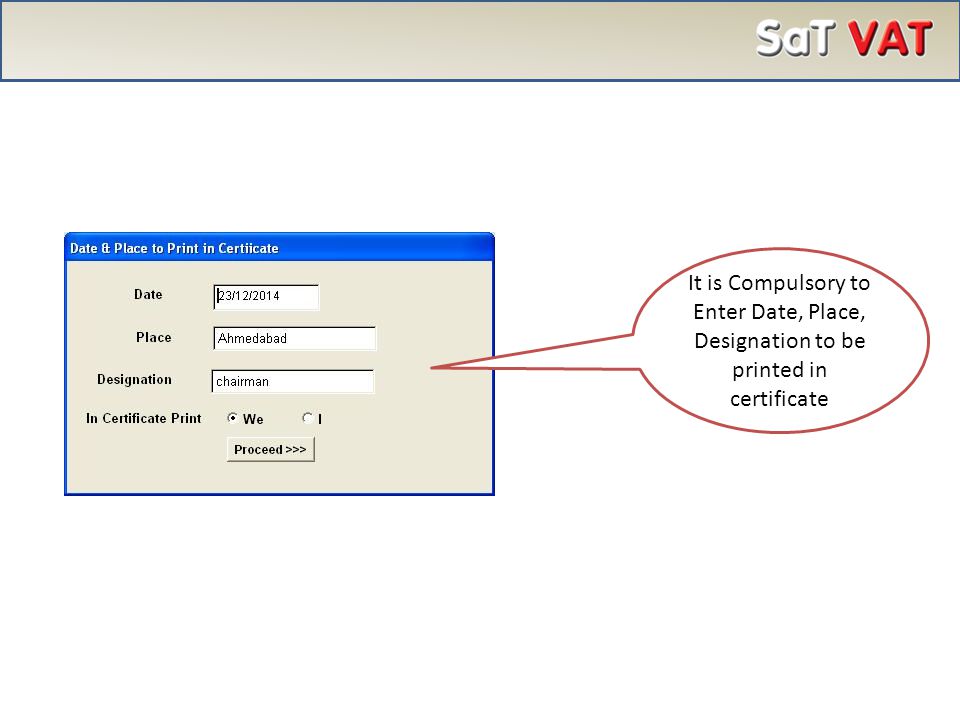This screenshot has height=720, width=960.
Task: Select the 'We' radio button
Action: tap(233, 418)
